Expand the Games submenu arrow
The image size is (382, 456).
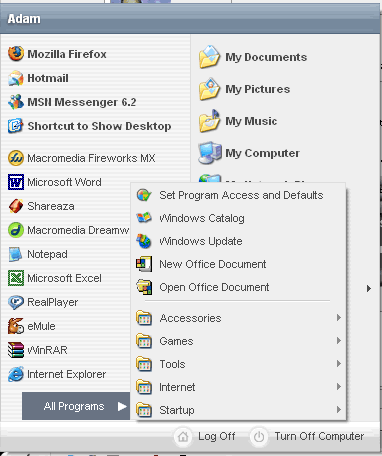[x=339, y=341]
